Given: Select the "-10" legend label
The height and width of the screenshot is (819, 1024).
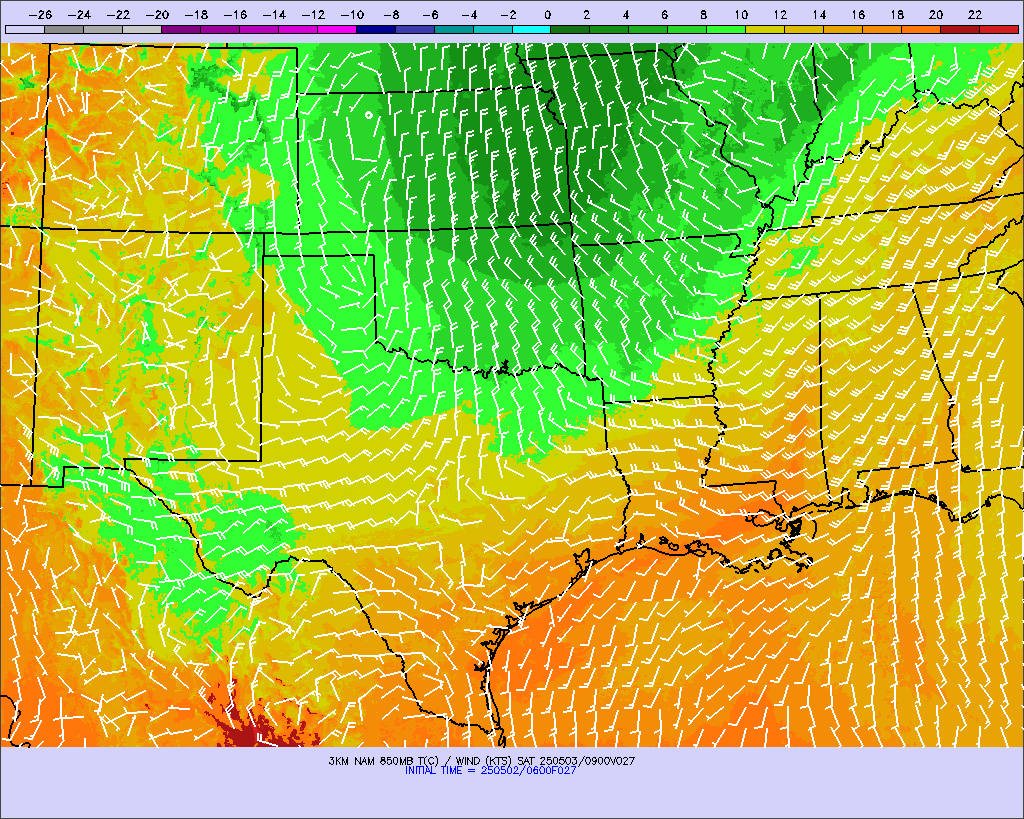Looking at the screenshot, I should 352,14.
